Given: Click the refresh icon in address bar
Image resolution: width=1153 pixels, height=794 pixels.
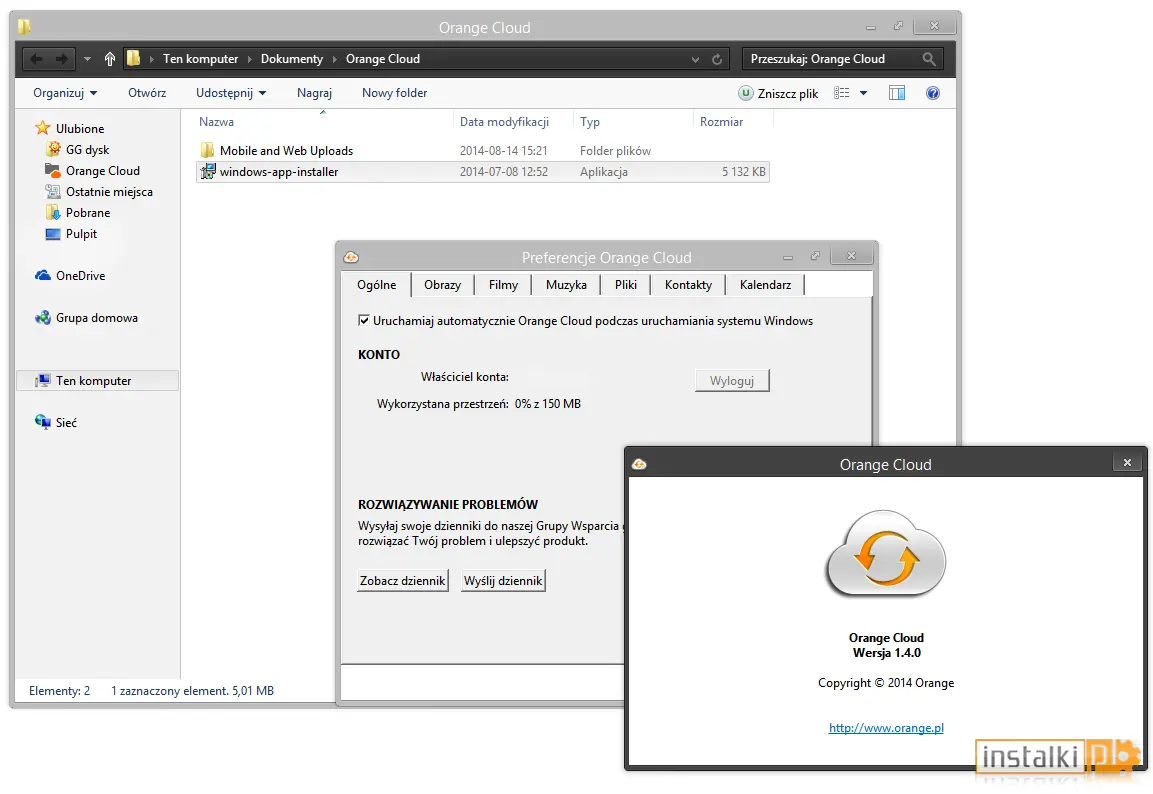Looking at the screenshot, I should (x=717, y=60).
